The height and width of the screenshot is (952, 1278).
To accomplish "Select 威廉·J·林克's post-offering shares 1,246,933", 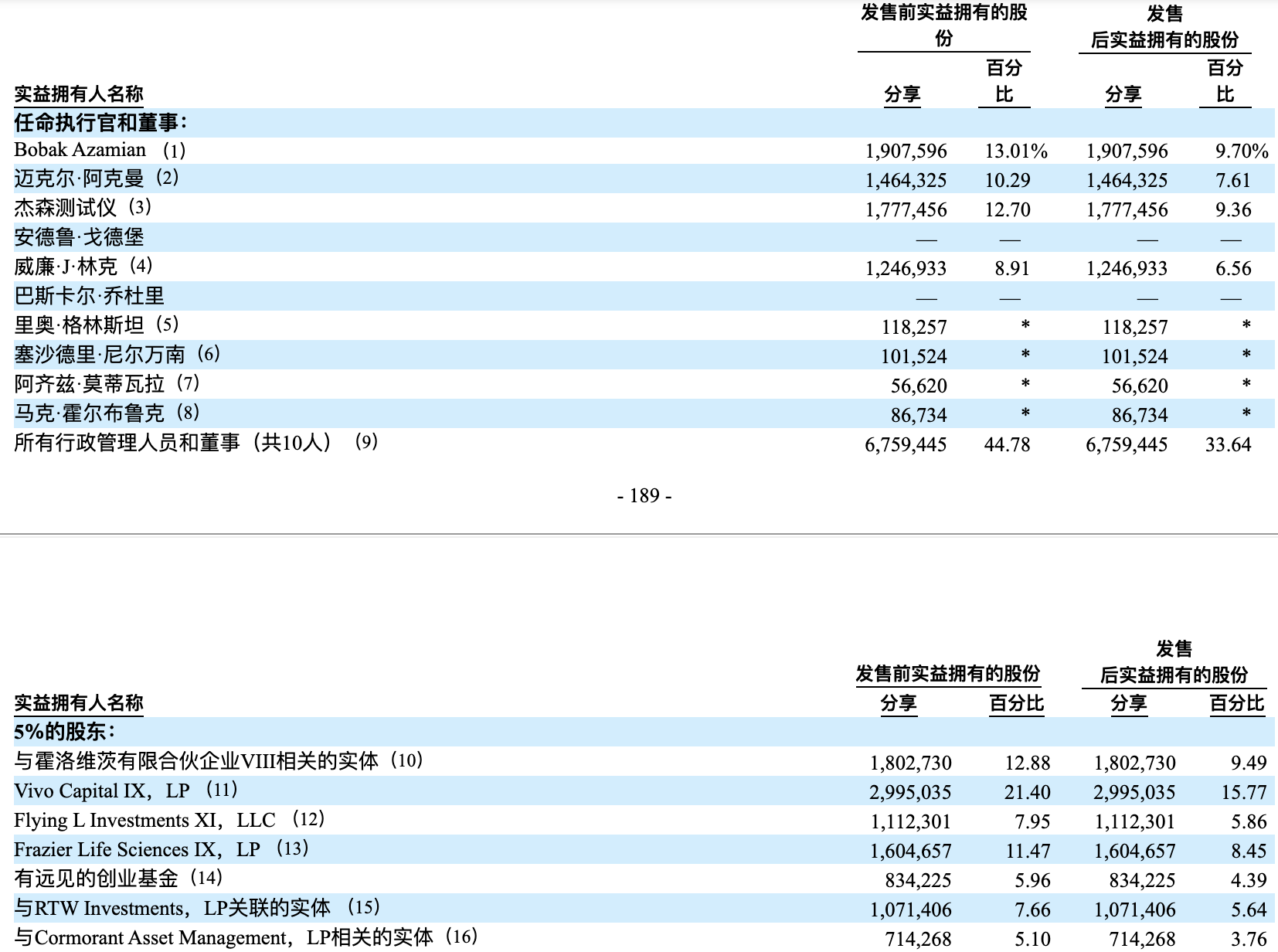I will [1127, 269].
